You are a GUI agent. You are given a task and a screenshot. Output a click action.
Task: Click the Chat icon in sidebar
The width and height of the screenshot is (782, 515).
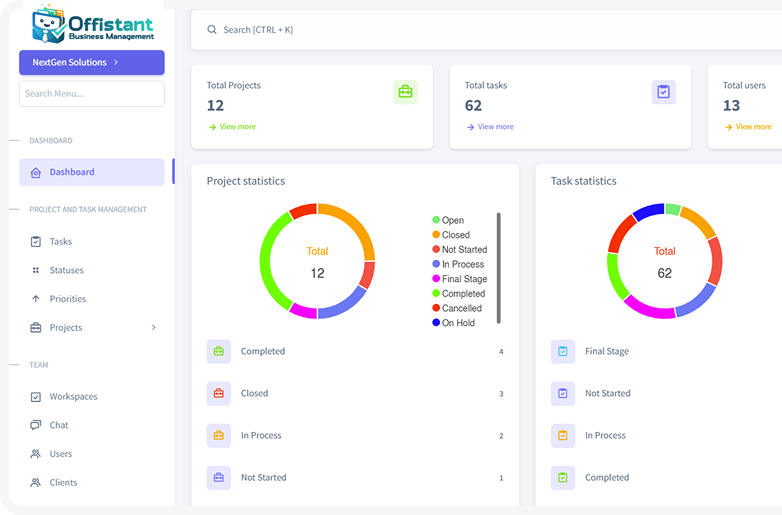coord(36,425)
